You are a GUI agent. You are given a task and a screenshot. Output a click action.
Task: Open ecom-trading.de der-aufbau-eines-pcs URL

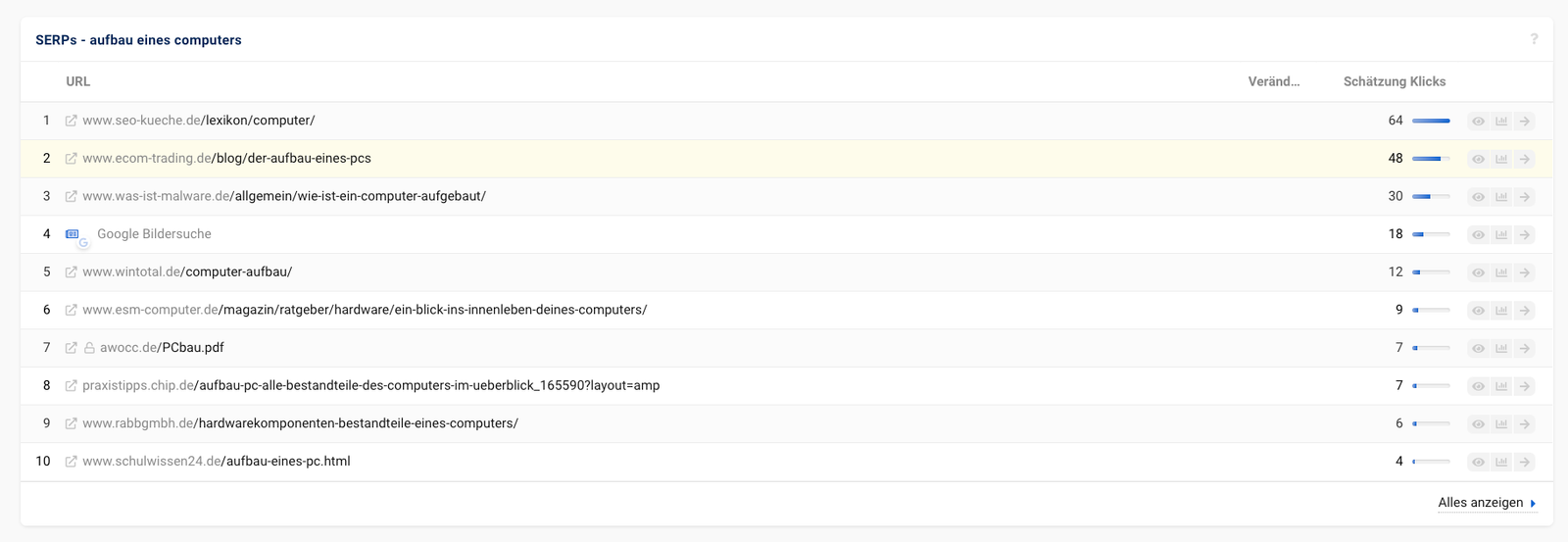click(226, 159)
